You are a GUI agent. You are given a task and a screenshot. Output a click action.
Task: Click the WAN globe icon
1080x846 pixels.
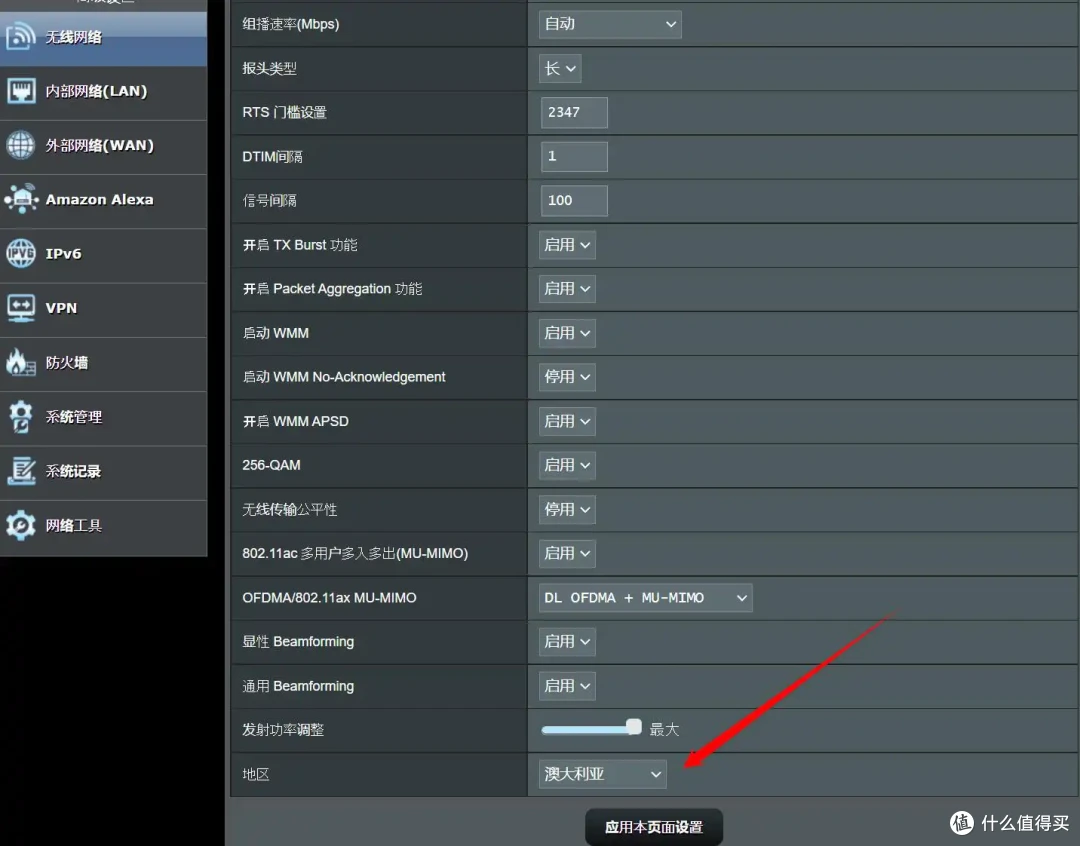click(x=21, y=145)
